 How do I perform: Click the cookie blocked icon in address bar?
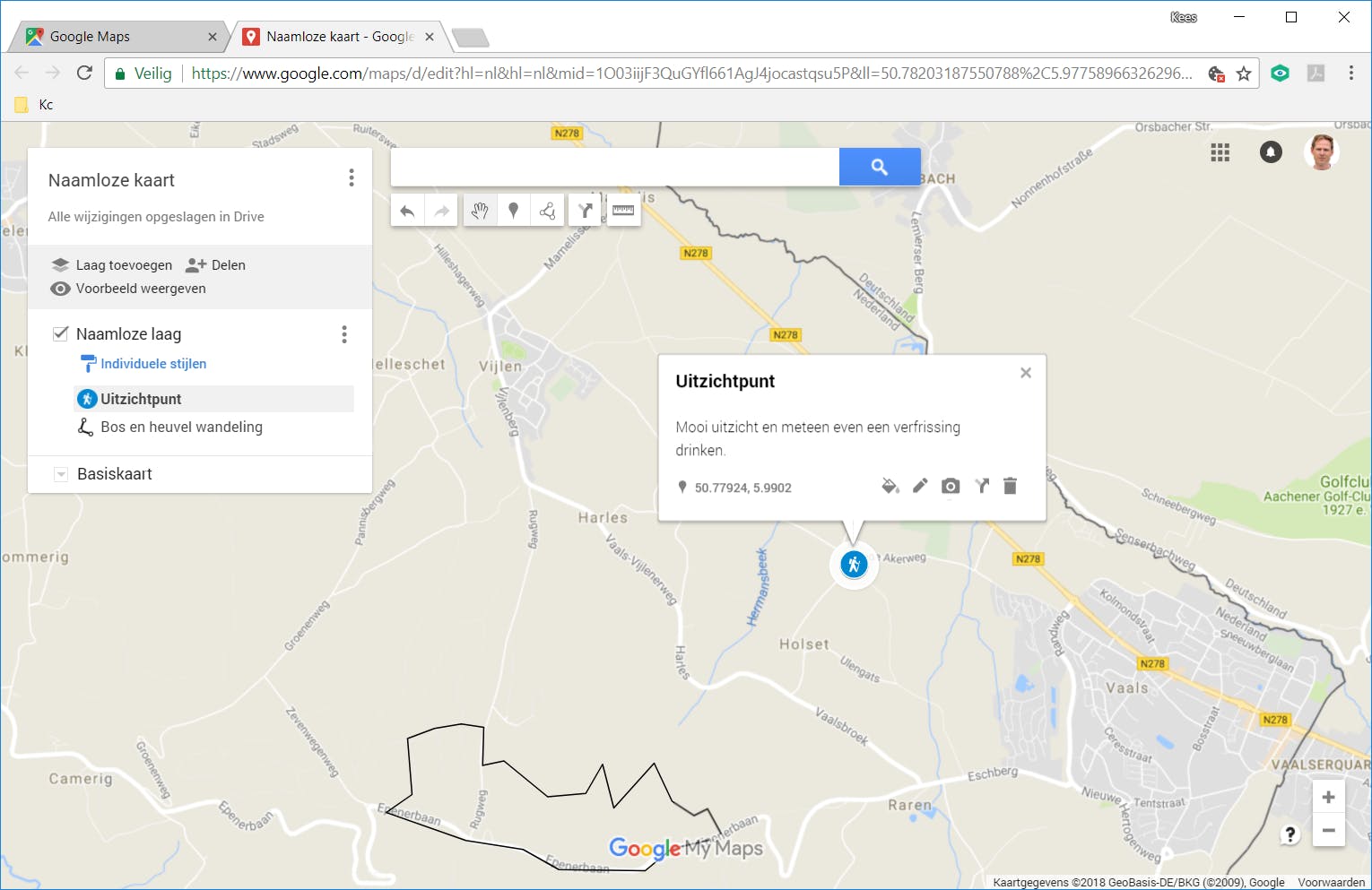(1216, 73)
